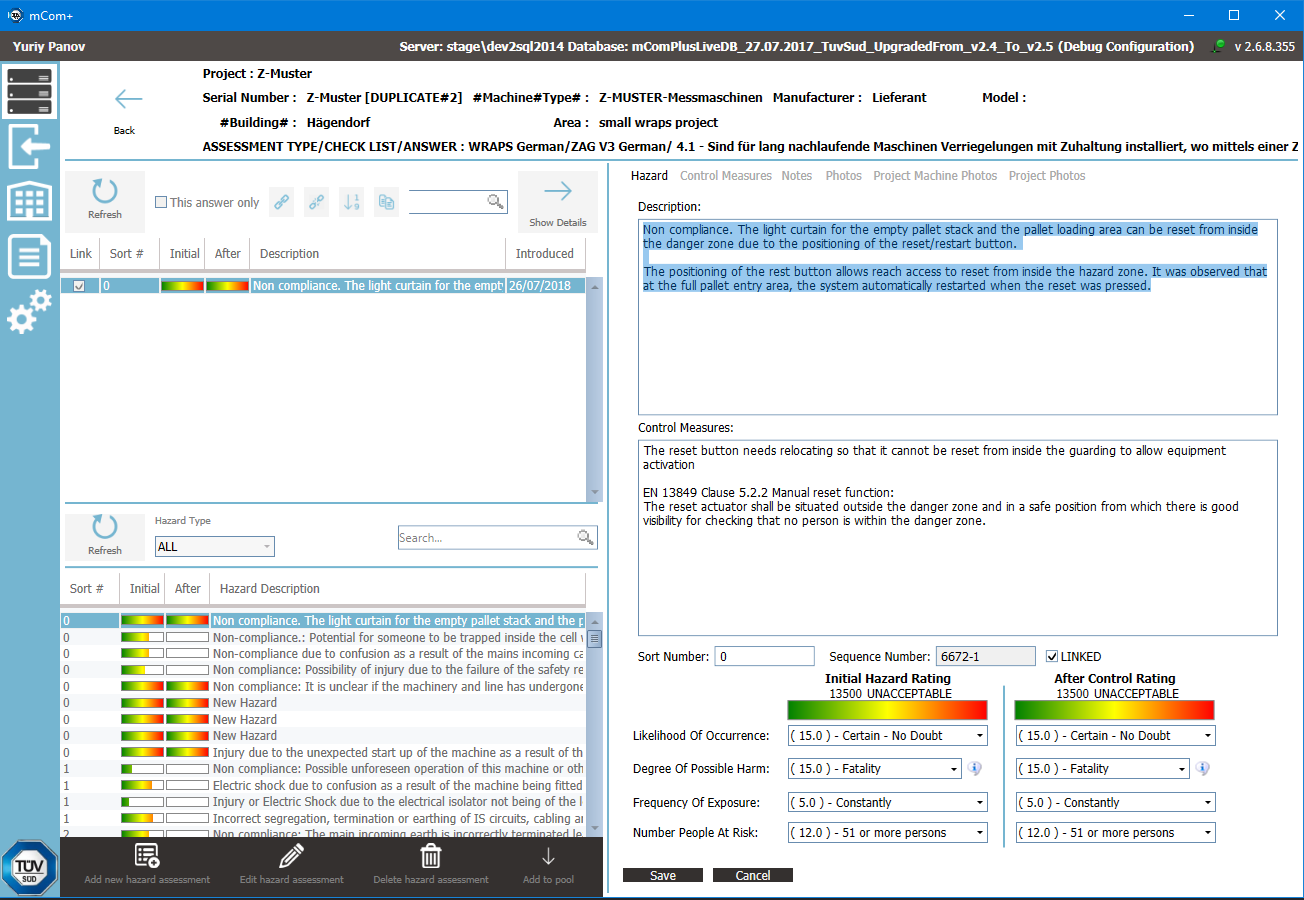Open the settings gears sidebar icon
The image size is (1304, 900).
coord(29,311)
